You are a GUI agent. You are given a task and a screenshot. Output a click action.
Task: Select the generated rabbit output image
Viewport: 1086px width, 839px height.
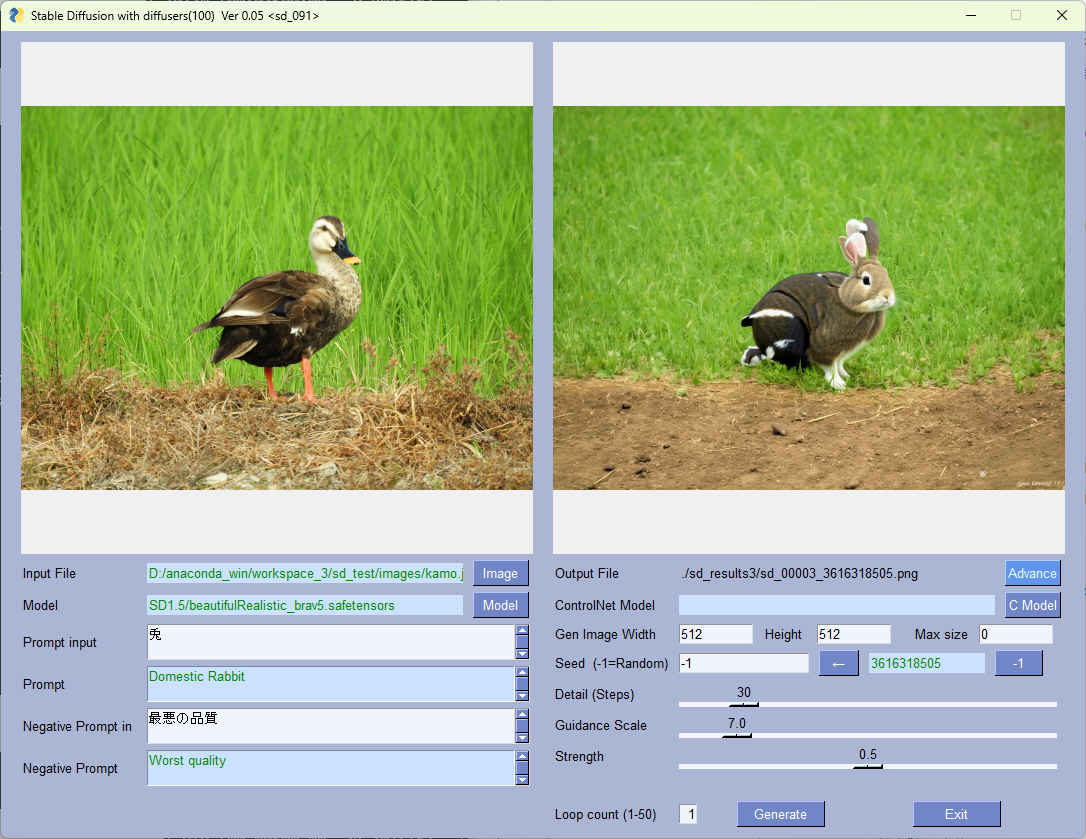(808, 298)
